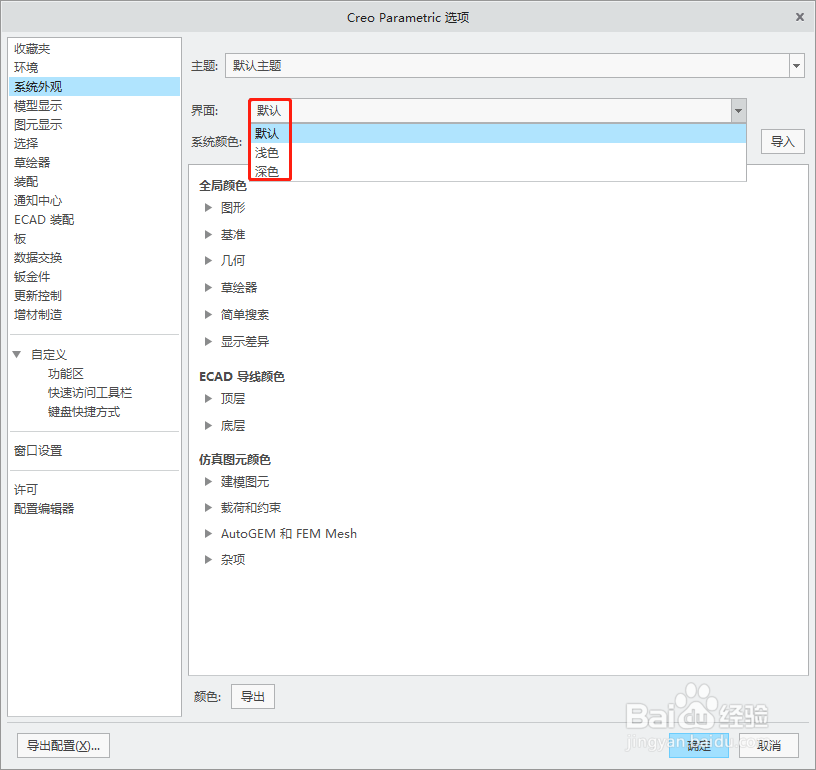Expand the 基准 color group

pos(208,235)
